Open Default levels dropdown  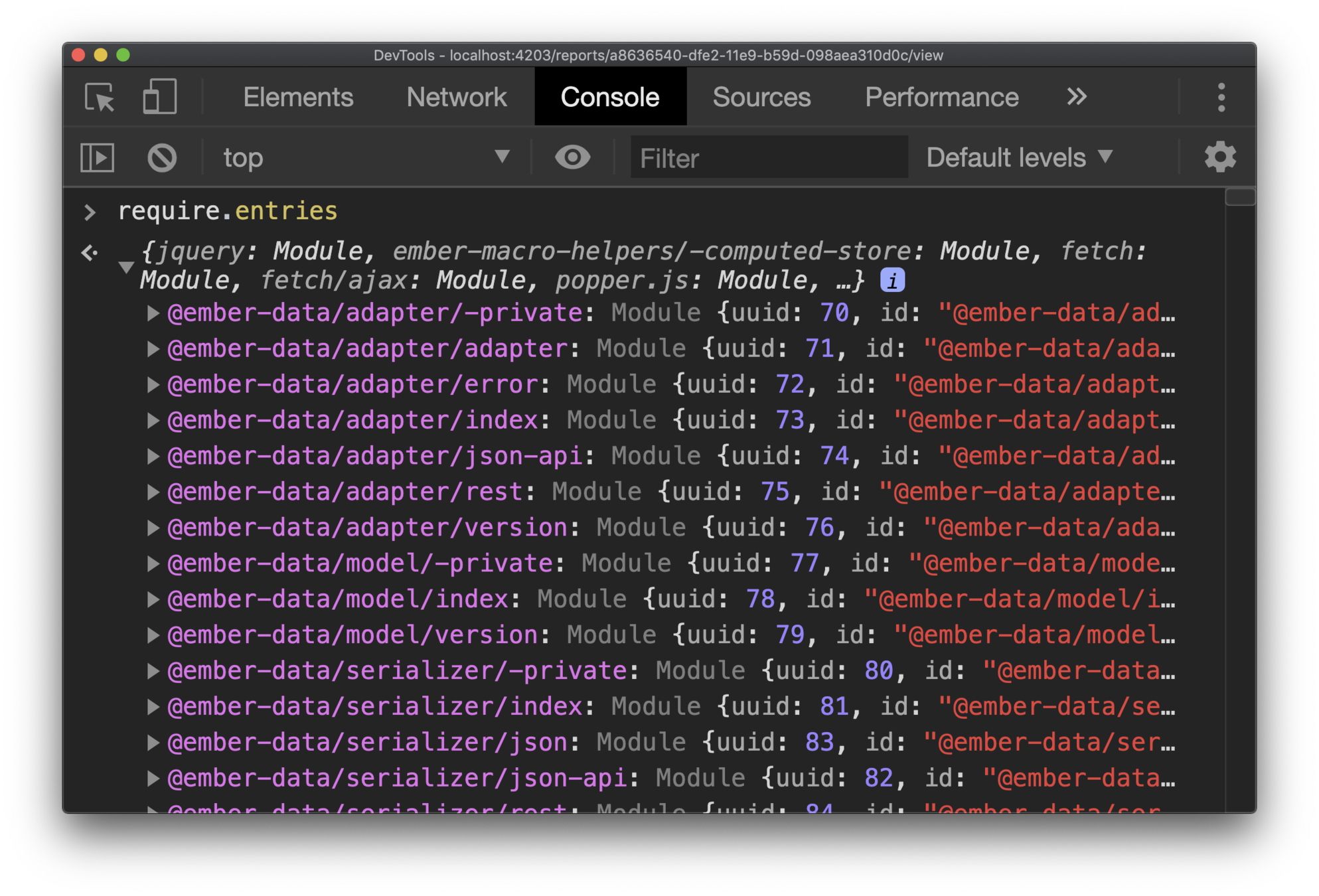click(1019, 158)
